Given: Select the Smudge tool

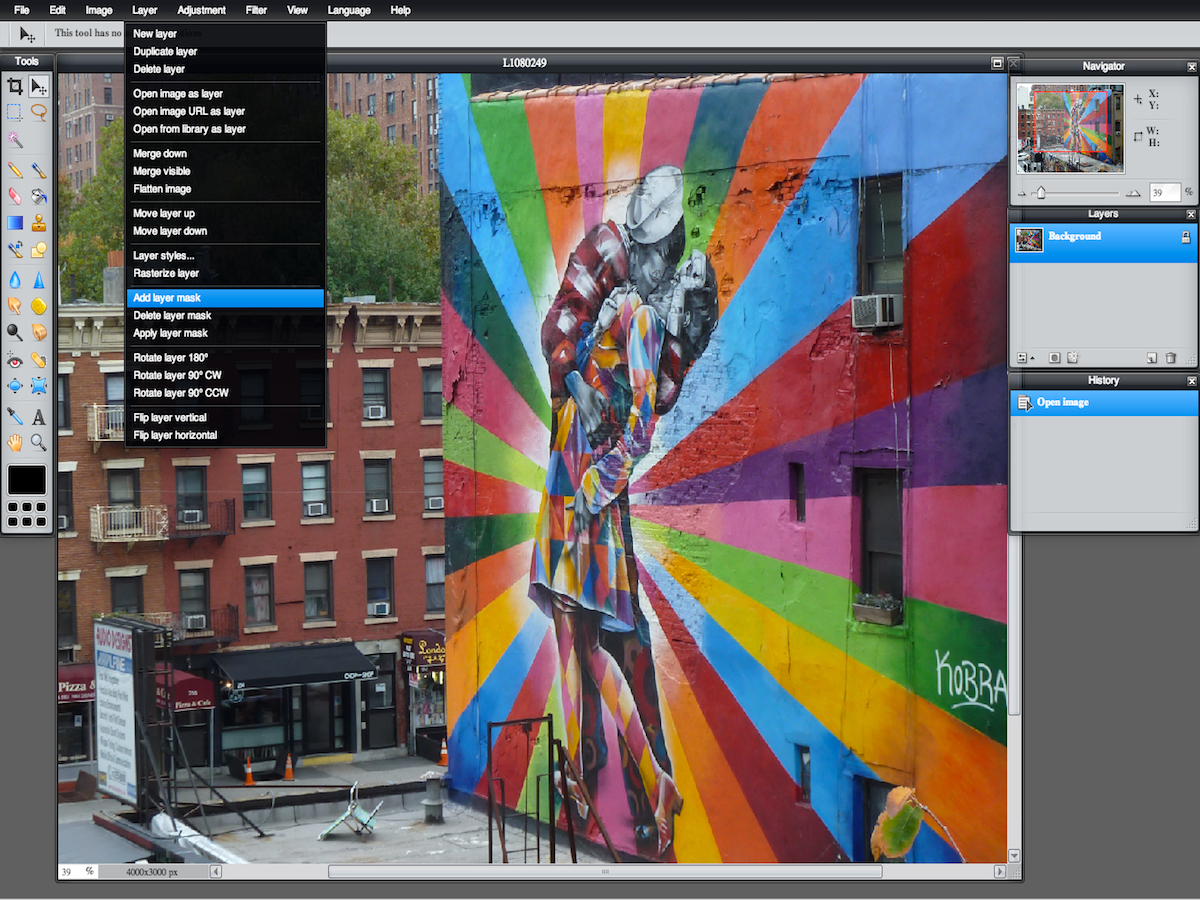Looking at the screenshot, I should [x=15, y=305].
